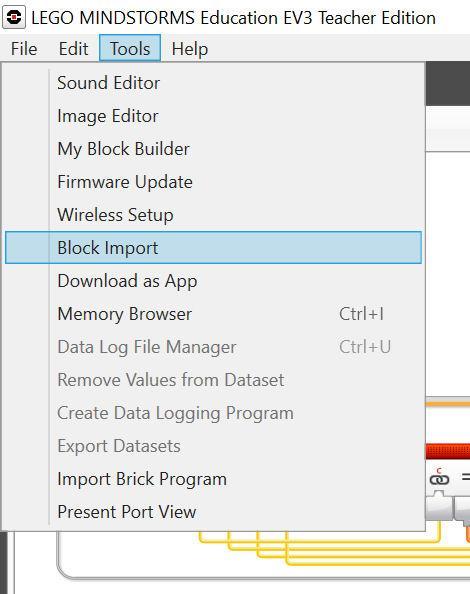Select Import Brick Program
This screenshot has width=470, height=594.
click(213, 479)
